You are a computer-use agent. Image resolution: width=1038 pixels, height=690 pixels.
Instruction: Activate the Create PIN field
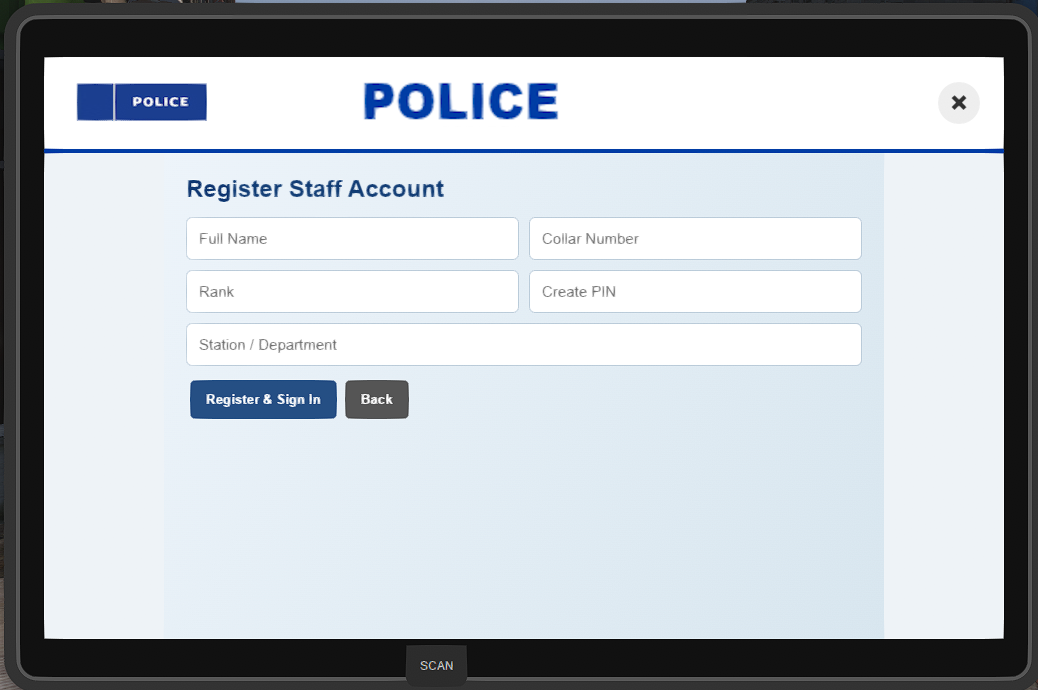click(x=695, y=291)
